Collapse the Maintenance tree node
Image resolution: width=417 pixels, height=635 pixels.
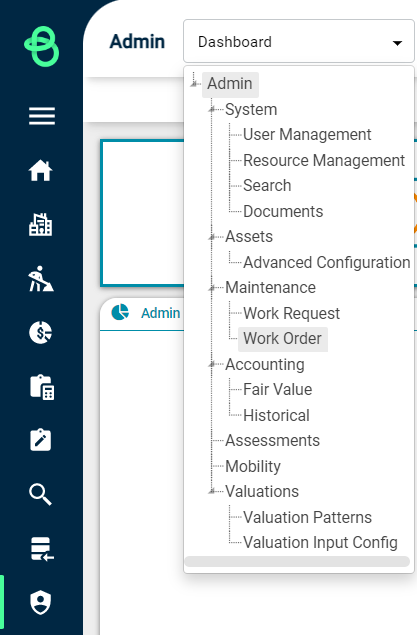[212, 288]
